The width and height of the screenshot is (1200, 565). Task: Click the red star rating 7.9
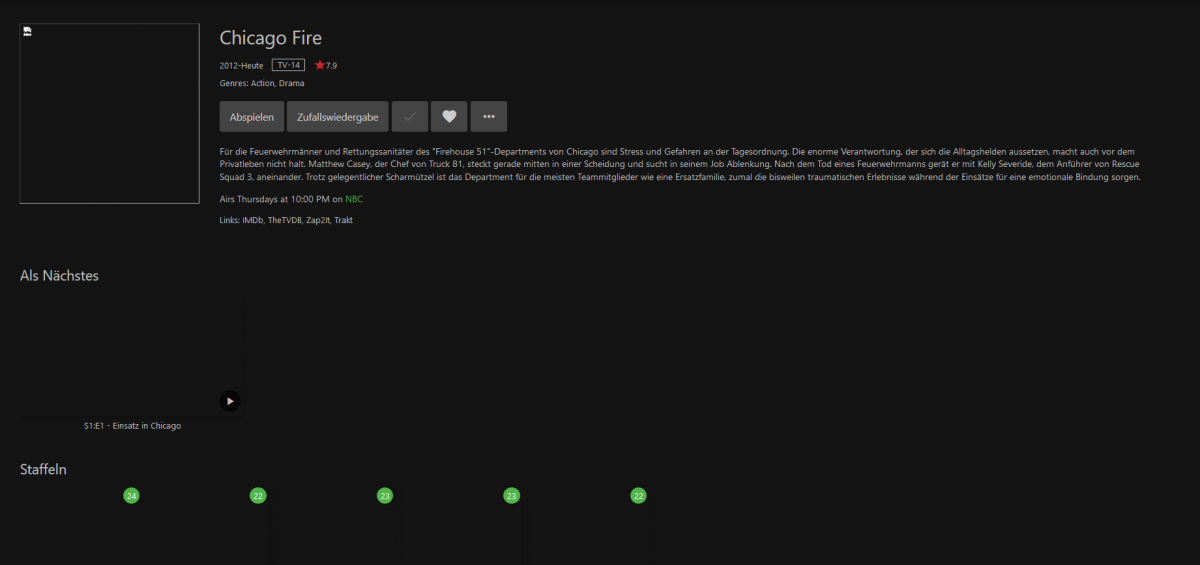pos(326,65)
